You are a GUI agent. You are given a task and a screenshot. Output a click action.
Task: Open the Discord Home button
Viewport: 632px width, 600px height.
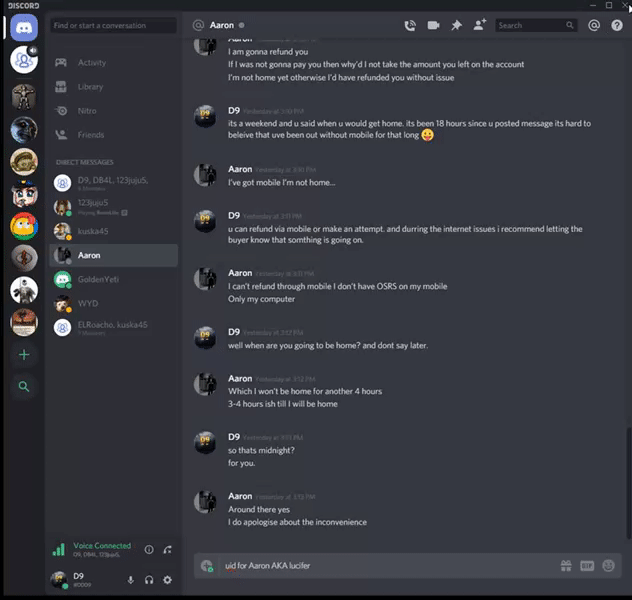(x=24, y=28)
